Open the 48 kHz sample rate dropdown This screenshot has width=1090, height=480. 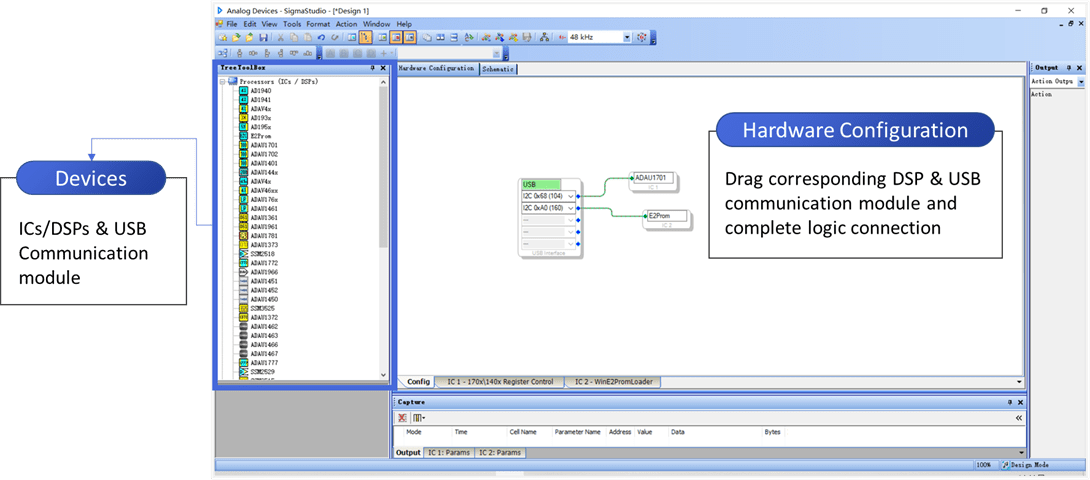point(627,37)
